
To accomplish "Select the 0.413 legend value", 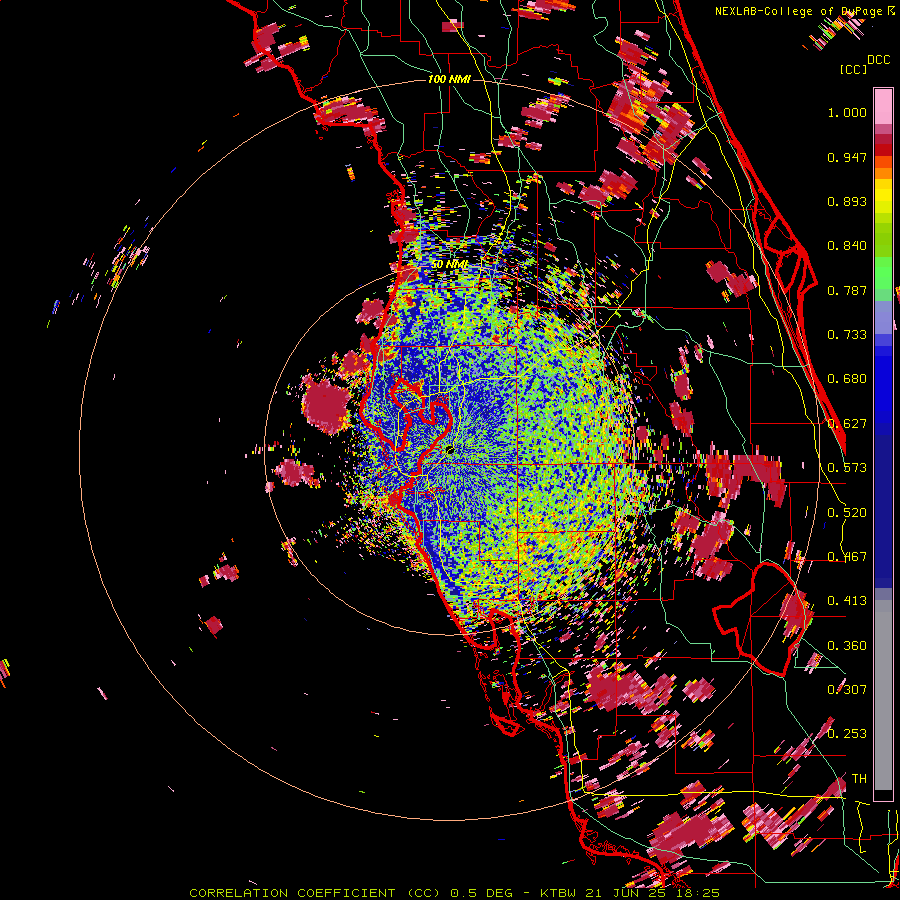I will (847, 601).
